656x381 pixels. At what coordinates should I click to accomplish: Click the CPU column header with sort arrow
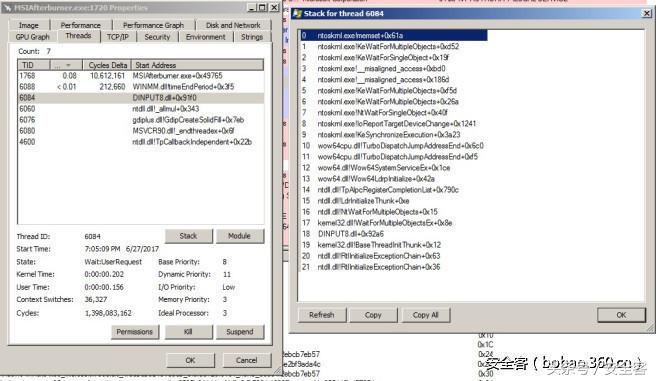point(66,65)
